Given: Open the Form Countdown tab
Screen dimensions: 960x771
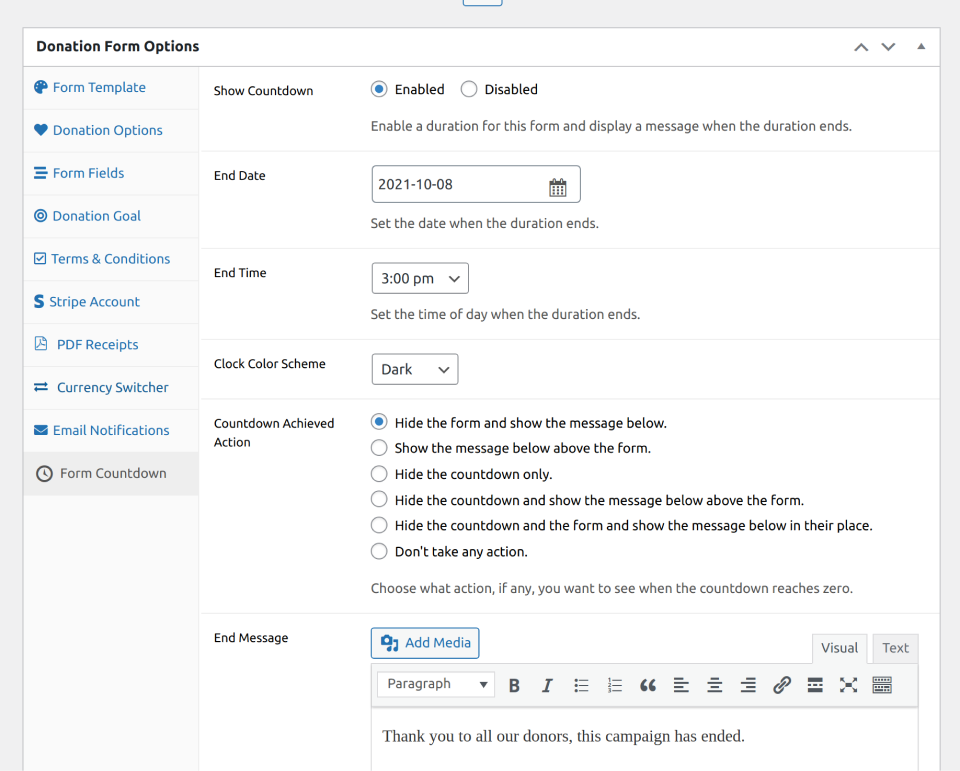Looking at the screenshot, I should (x=111, y=473).
